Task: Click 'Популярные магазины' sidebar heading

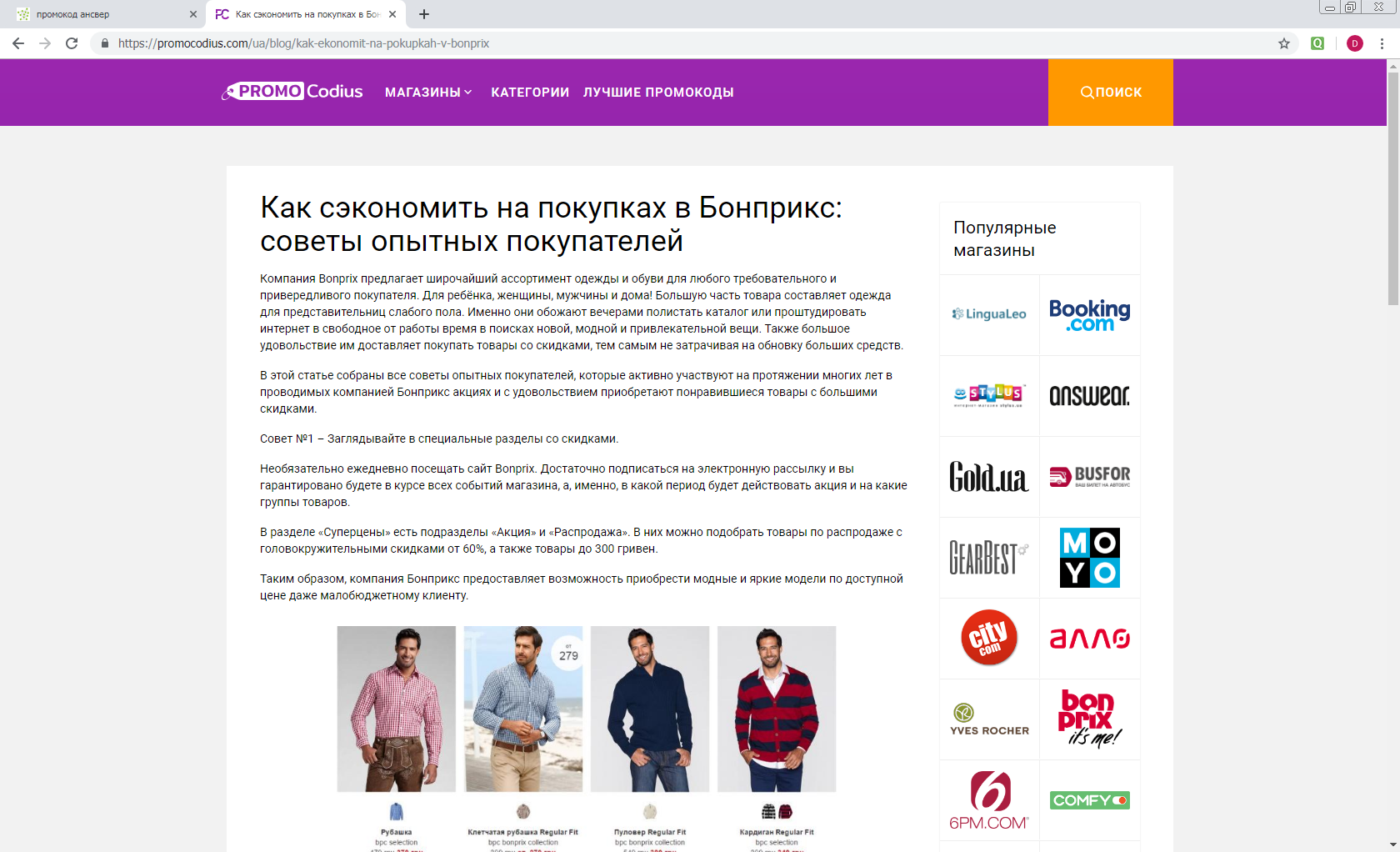Action: tap(1005, 238)
